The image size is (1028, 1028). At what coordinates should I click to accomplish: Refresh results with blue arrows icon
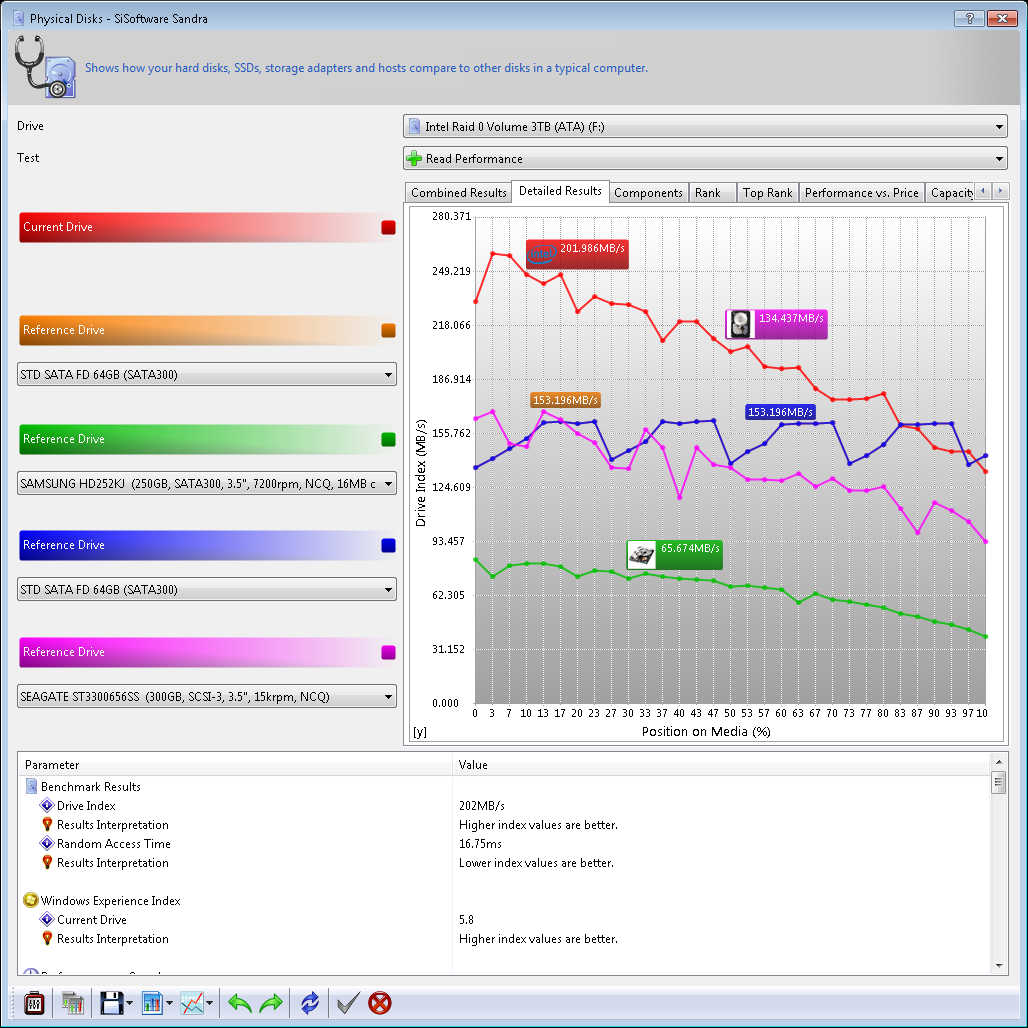click(309, 1003)
